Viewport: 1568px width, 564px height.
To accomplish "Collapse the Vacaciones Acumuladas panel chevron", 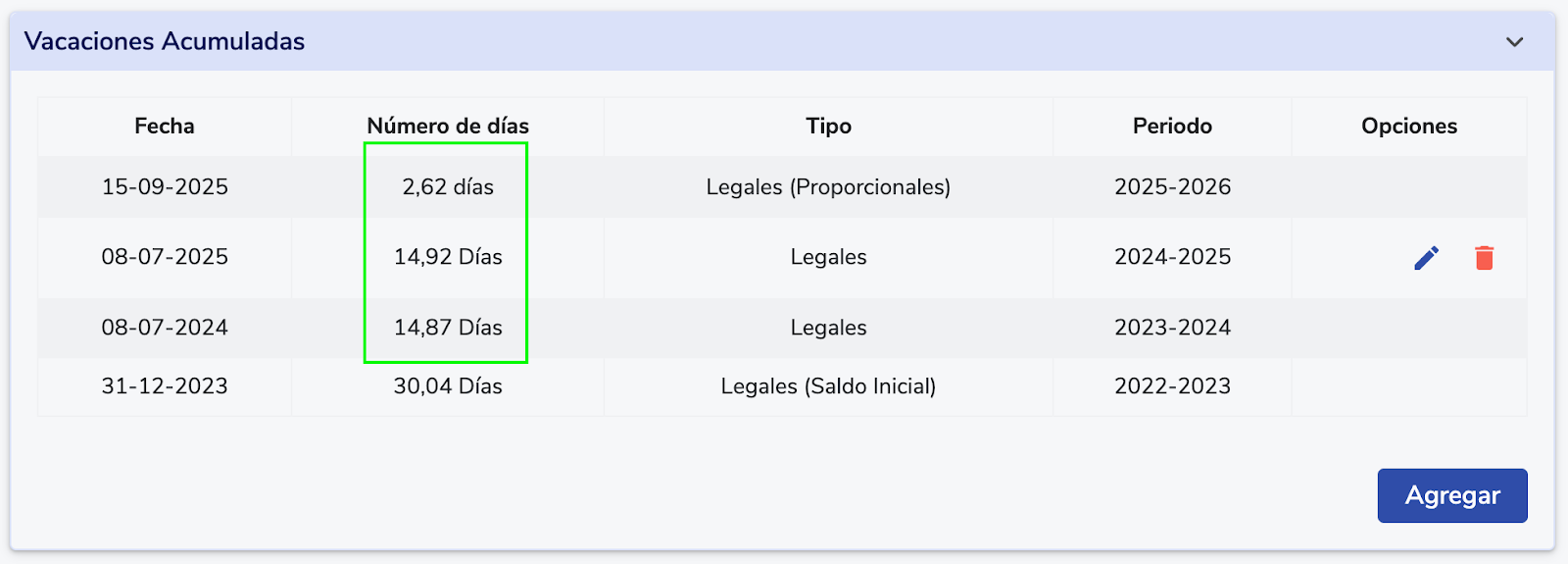I will (1514, 42).
